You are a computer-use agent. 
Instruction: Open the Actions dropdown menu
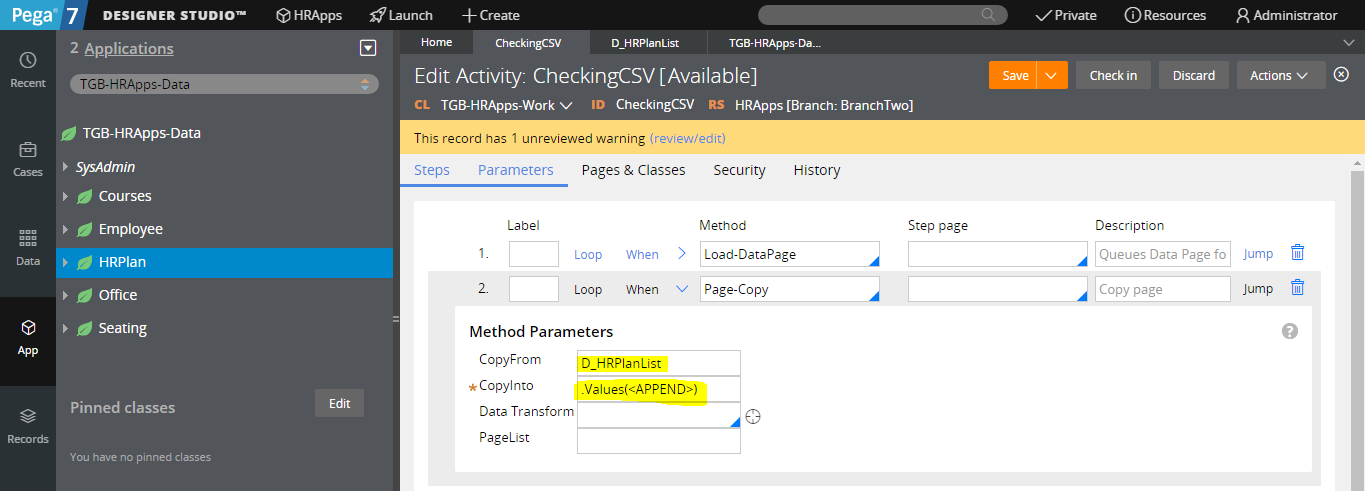pos(1281,75)
